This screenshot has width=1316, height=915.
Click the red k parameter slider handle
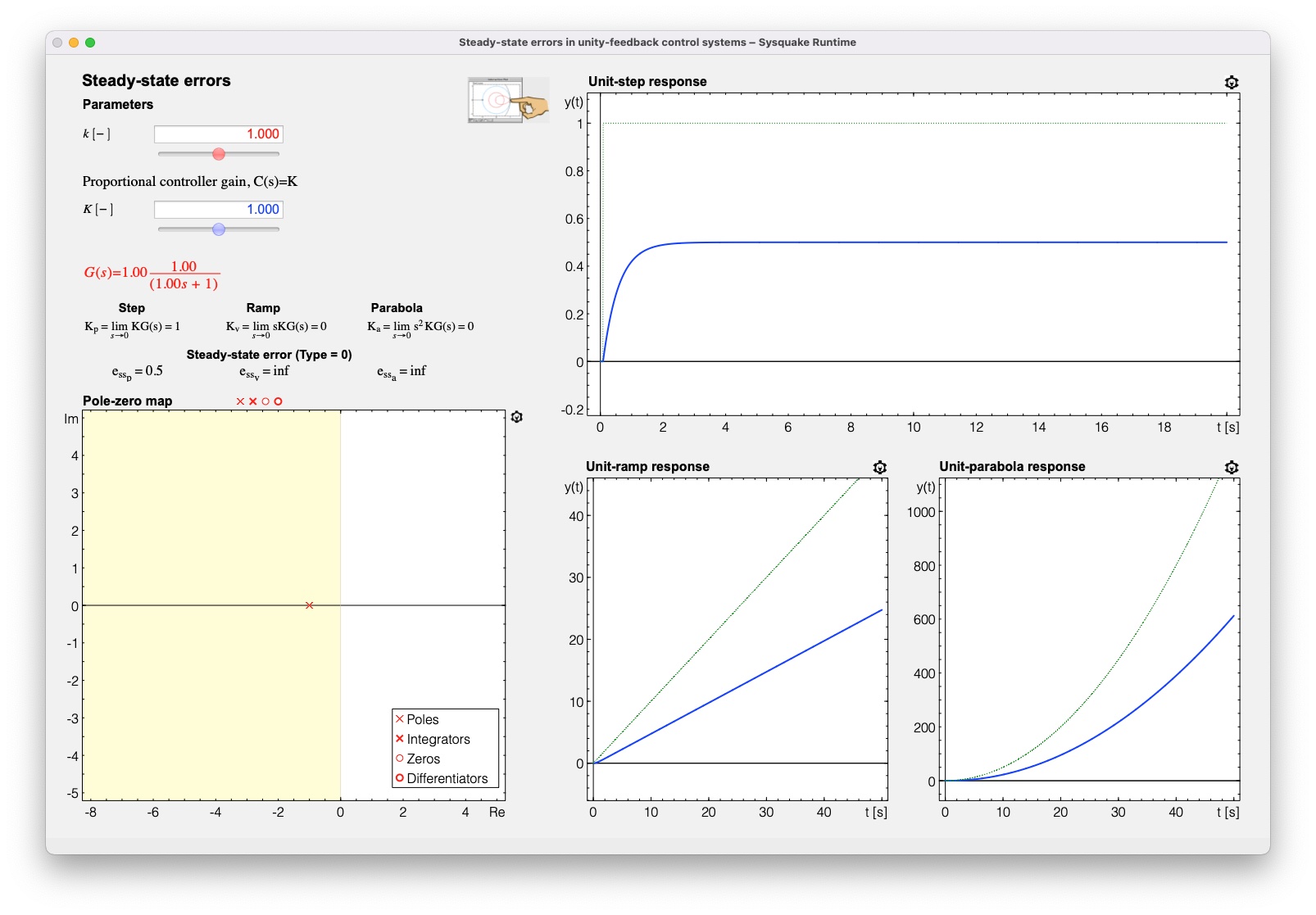point(217,152)
